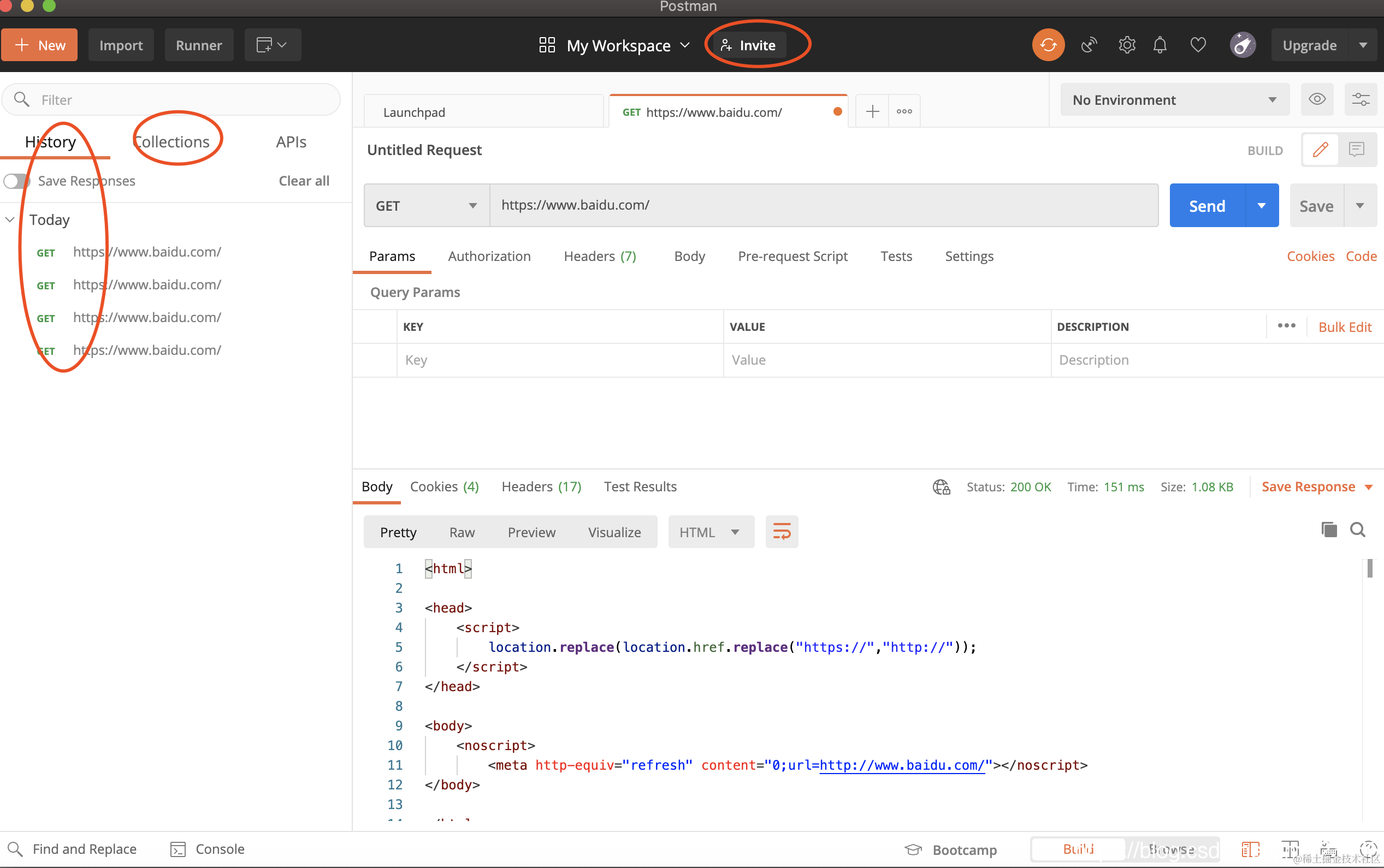
Task: Open the GET method dropdown
Action: point(426,205)
